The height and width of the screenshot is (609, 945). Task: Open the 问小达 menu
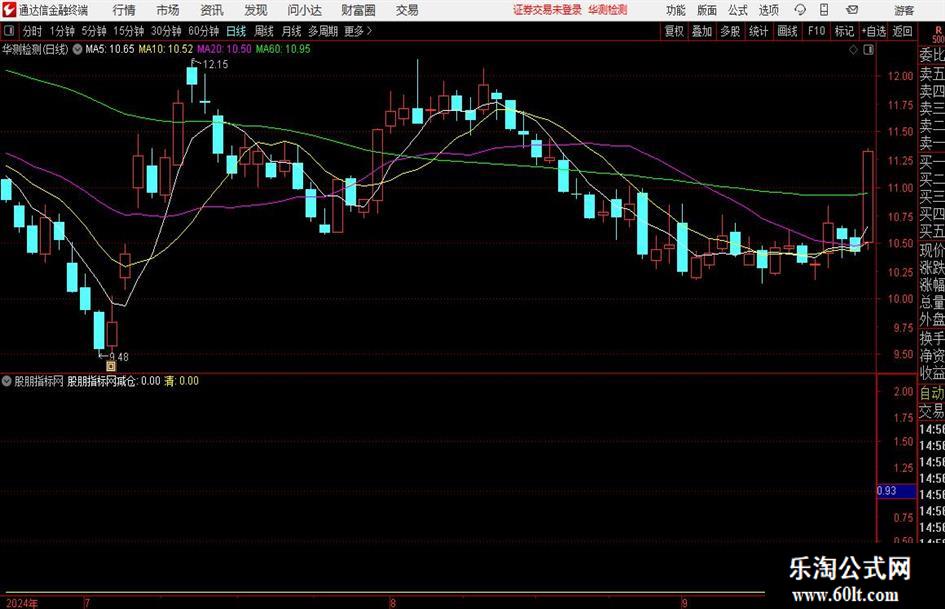tap(304, 10)
